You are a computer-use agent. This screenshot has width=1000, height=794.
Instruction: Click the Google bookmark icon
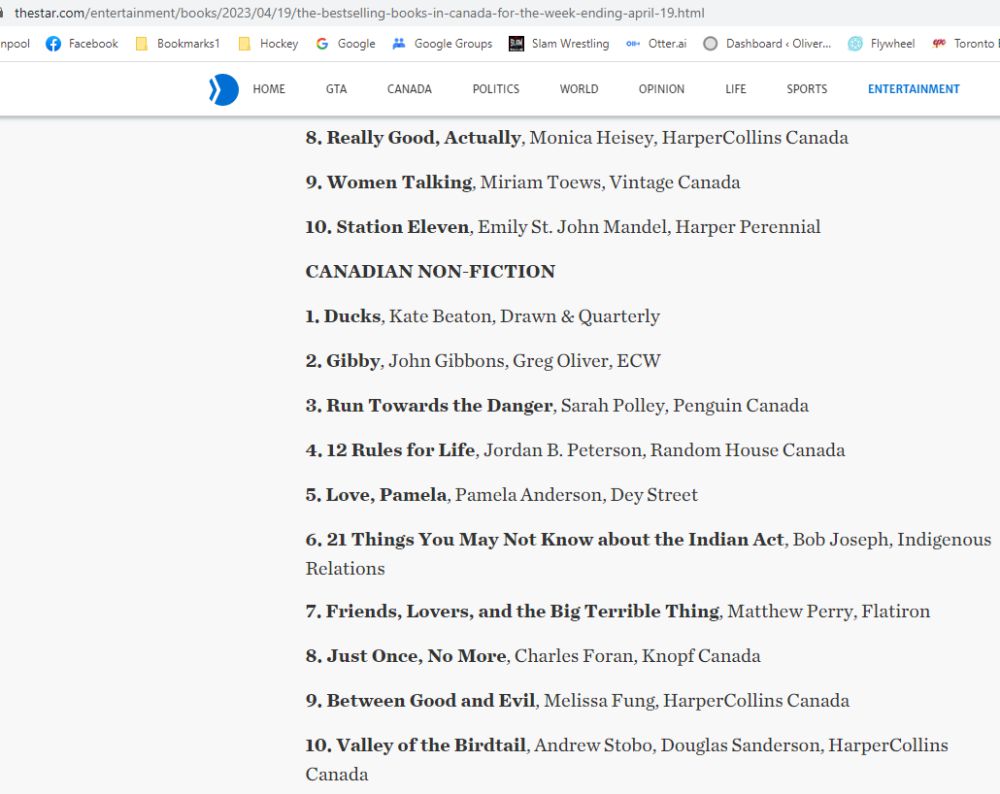pos(322,43)
